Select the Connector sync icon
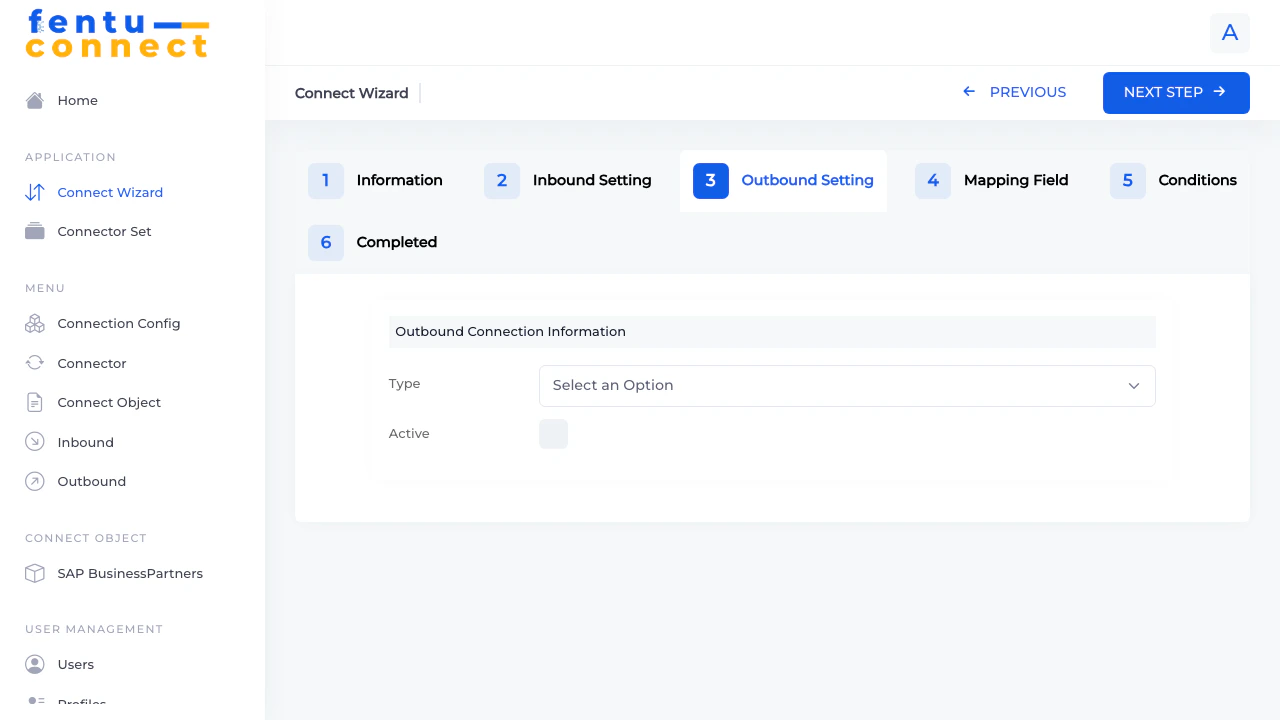This screenshot has width=1280, height=720. [x=34, y=363]
